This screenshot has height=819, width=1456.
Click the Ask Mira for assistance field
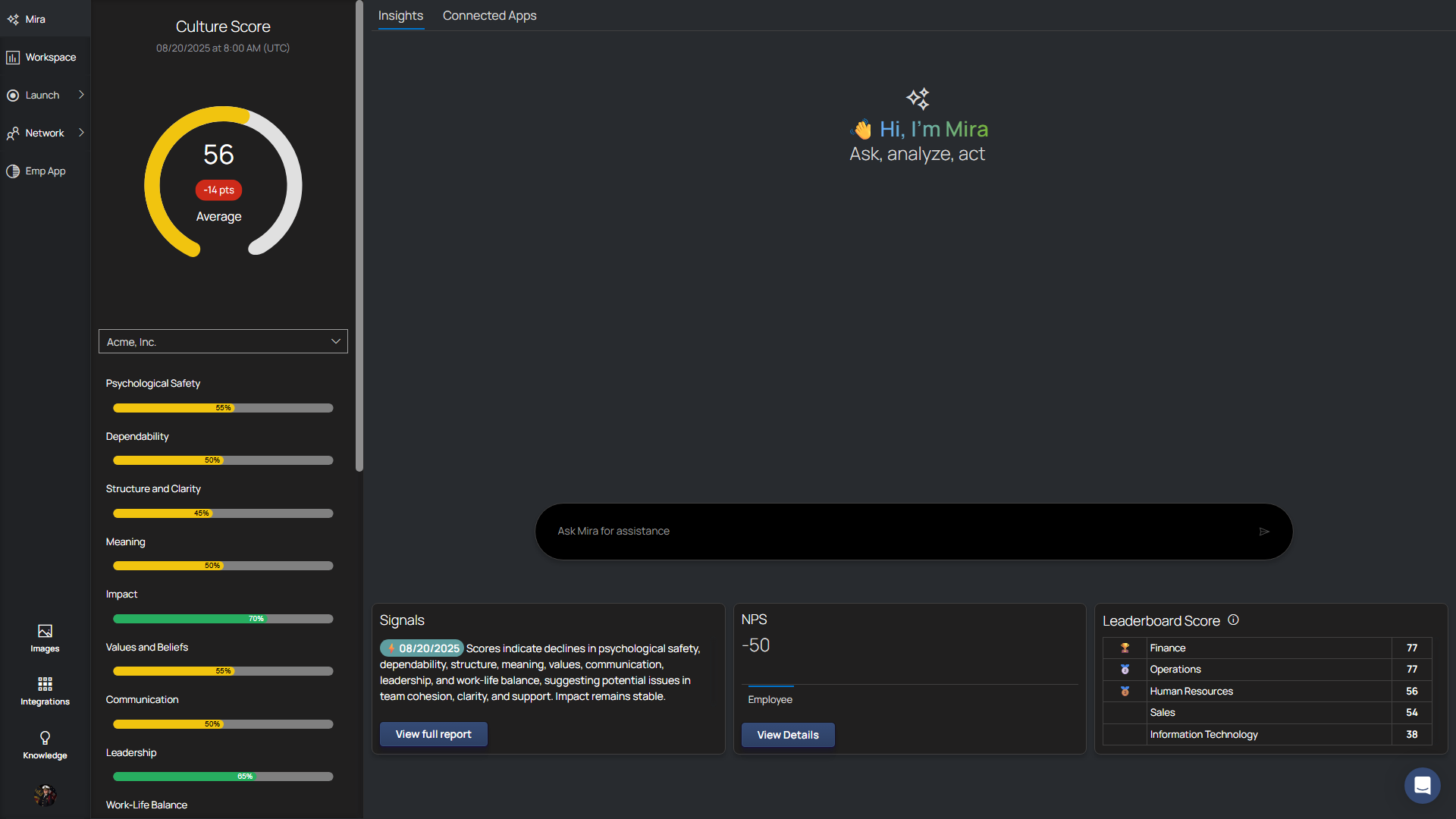pyautogui.click(x=895, y=532)
